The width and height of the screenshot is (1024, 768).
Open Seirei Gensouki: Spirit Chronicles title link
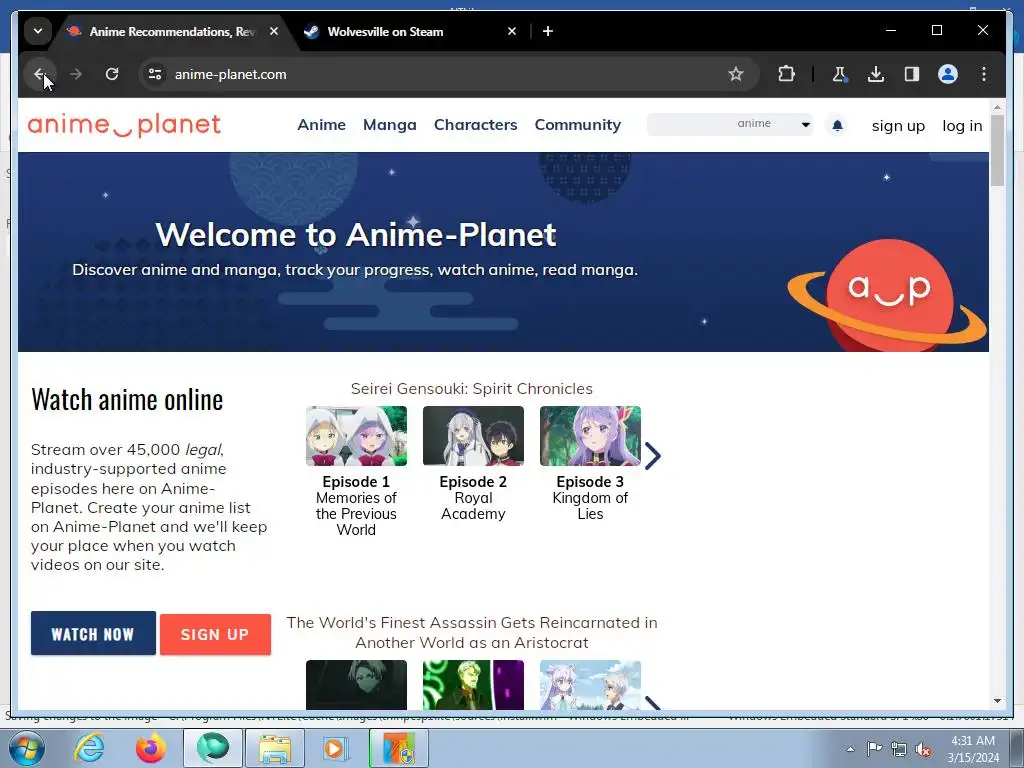pos(472,389)
